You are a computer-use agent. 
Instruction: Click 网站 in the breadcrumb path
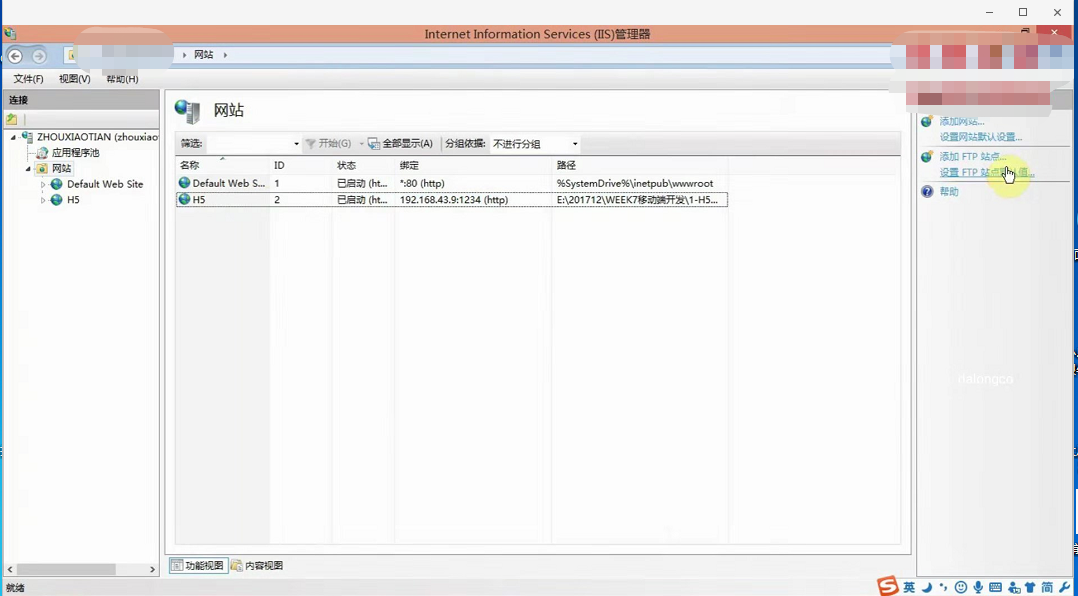click(204, 55)
